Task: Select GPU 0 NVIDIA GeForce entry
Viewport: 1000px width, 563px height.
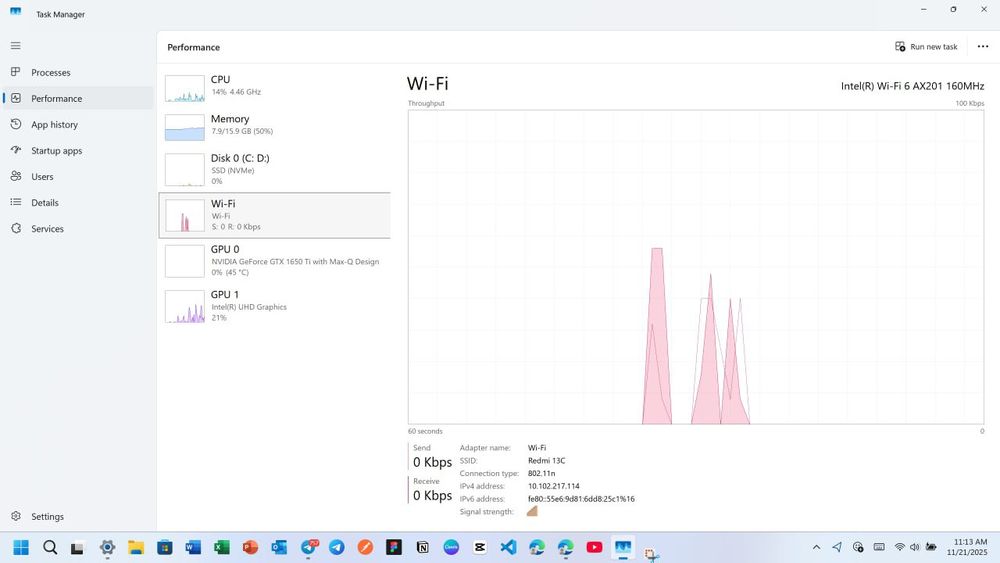Action: point(274,261)
